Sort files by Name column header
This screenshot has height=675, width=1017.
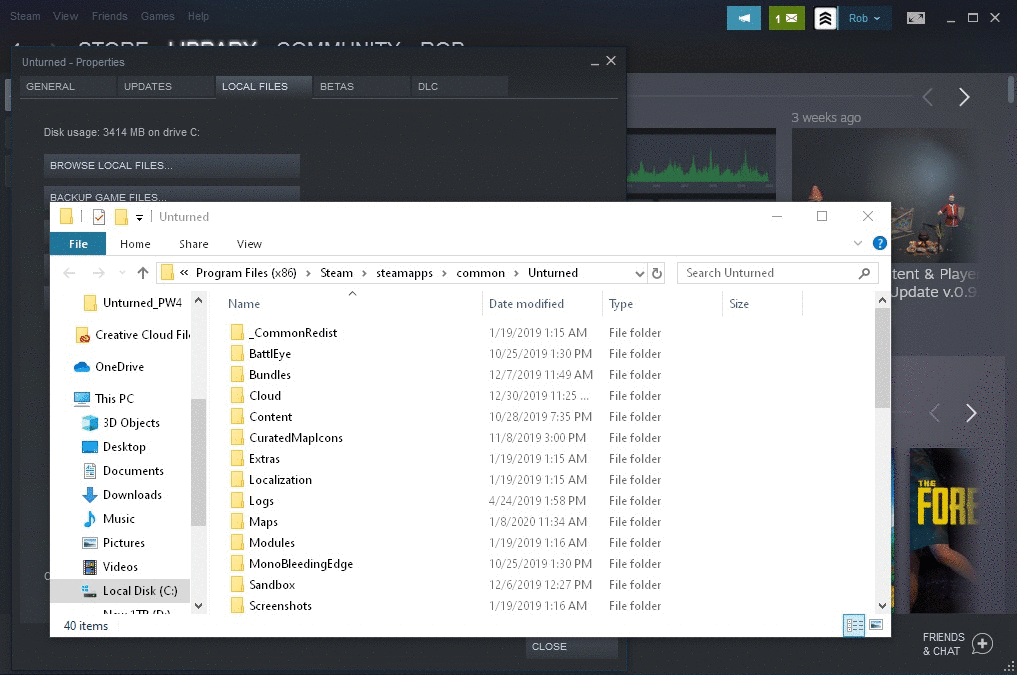click(x=352, y=303)
